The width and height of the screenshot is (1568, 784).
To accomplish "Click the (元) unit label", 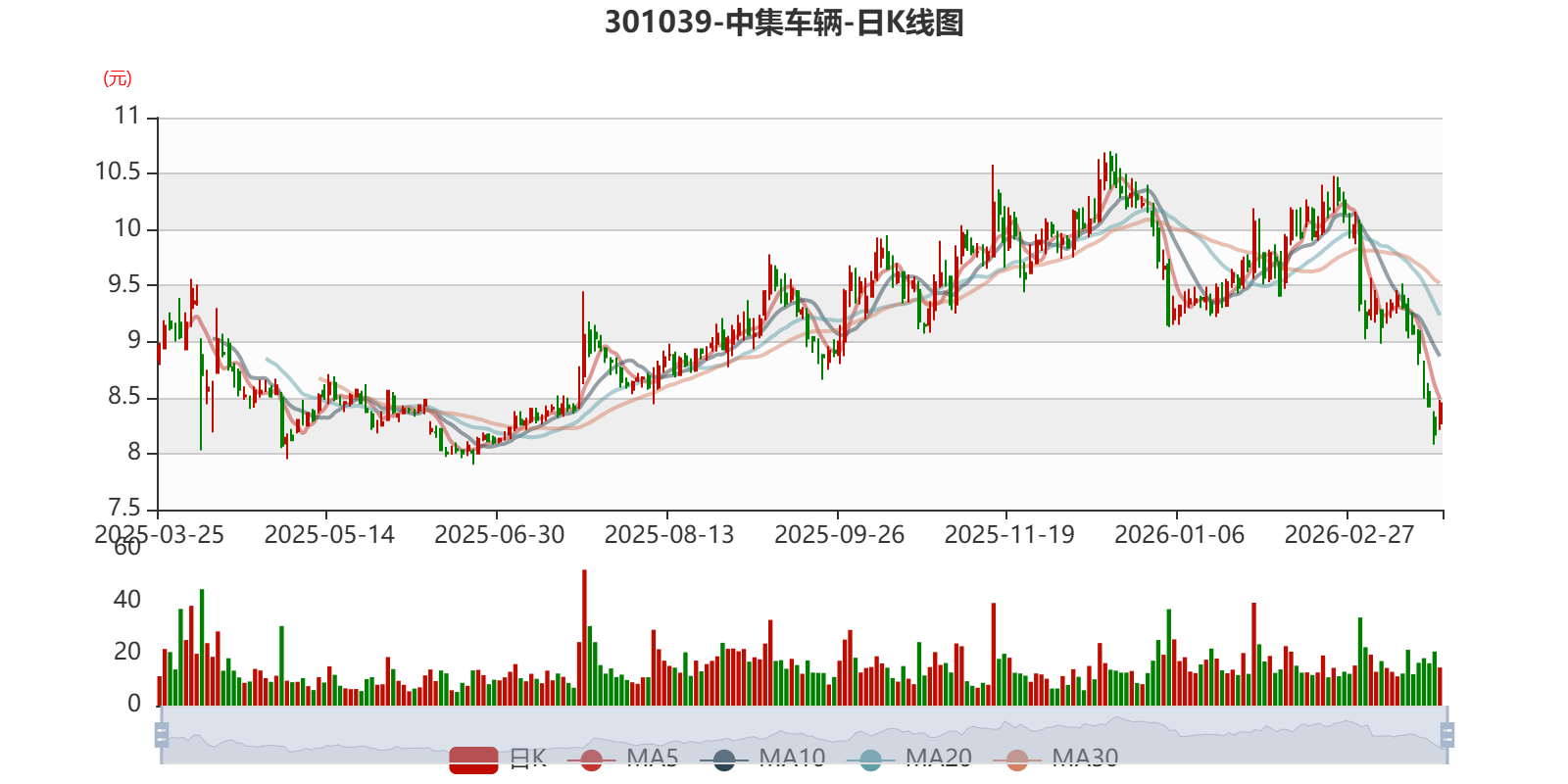I will tap(118, 78).
